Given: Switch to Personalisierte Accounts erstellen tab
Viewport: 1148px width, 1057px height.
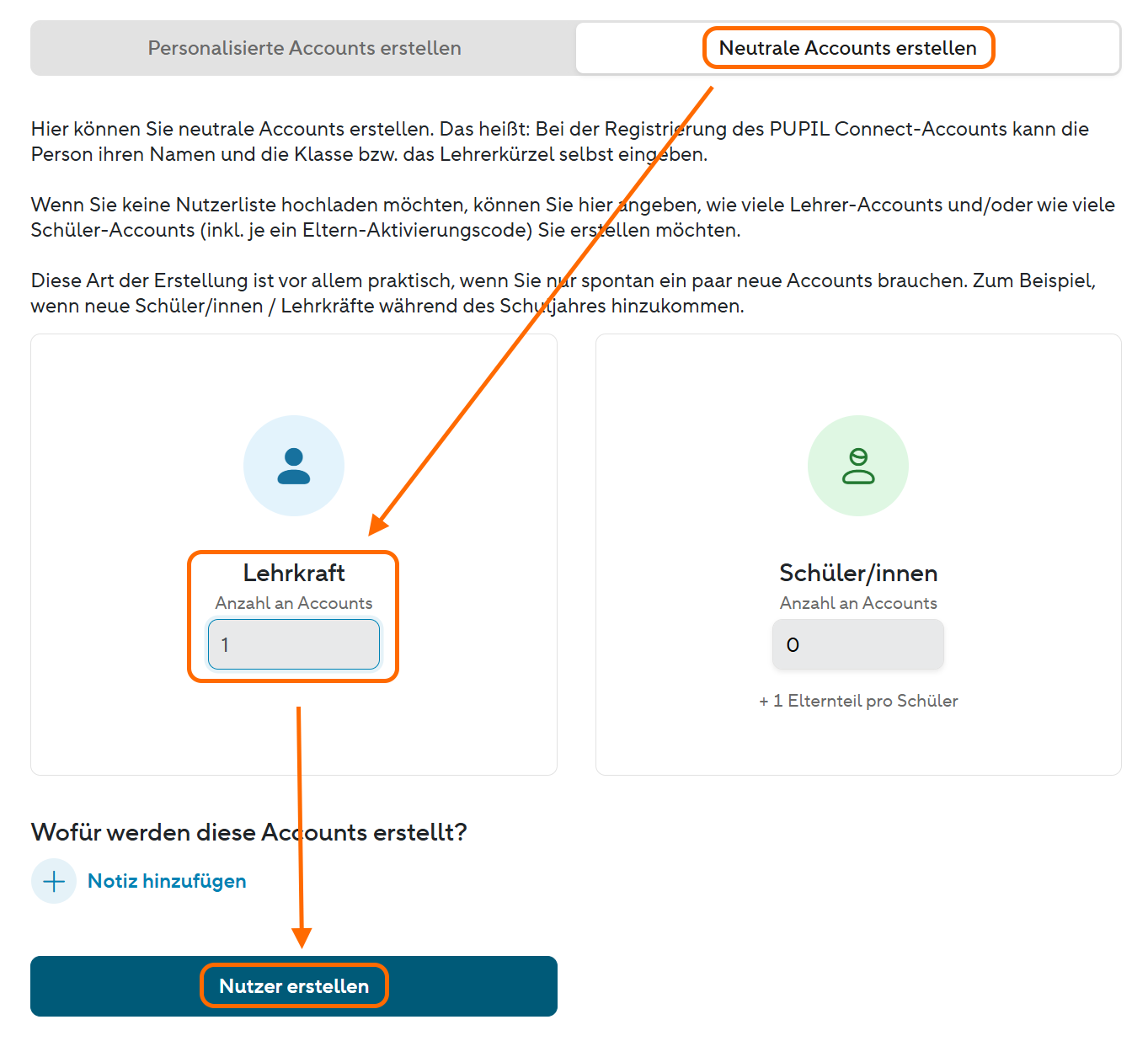Looking at the screenshot, I should 304,48.
